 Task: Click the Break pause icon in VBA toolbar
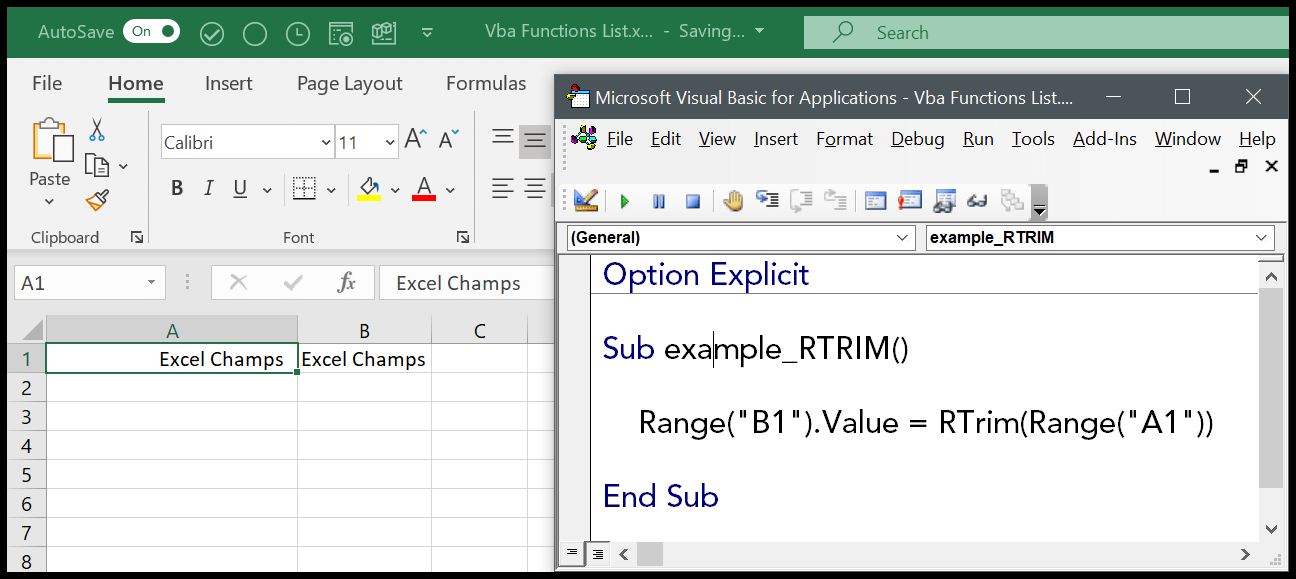[659, 202]
